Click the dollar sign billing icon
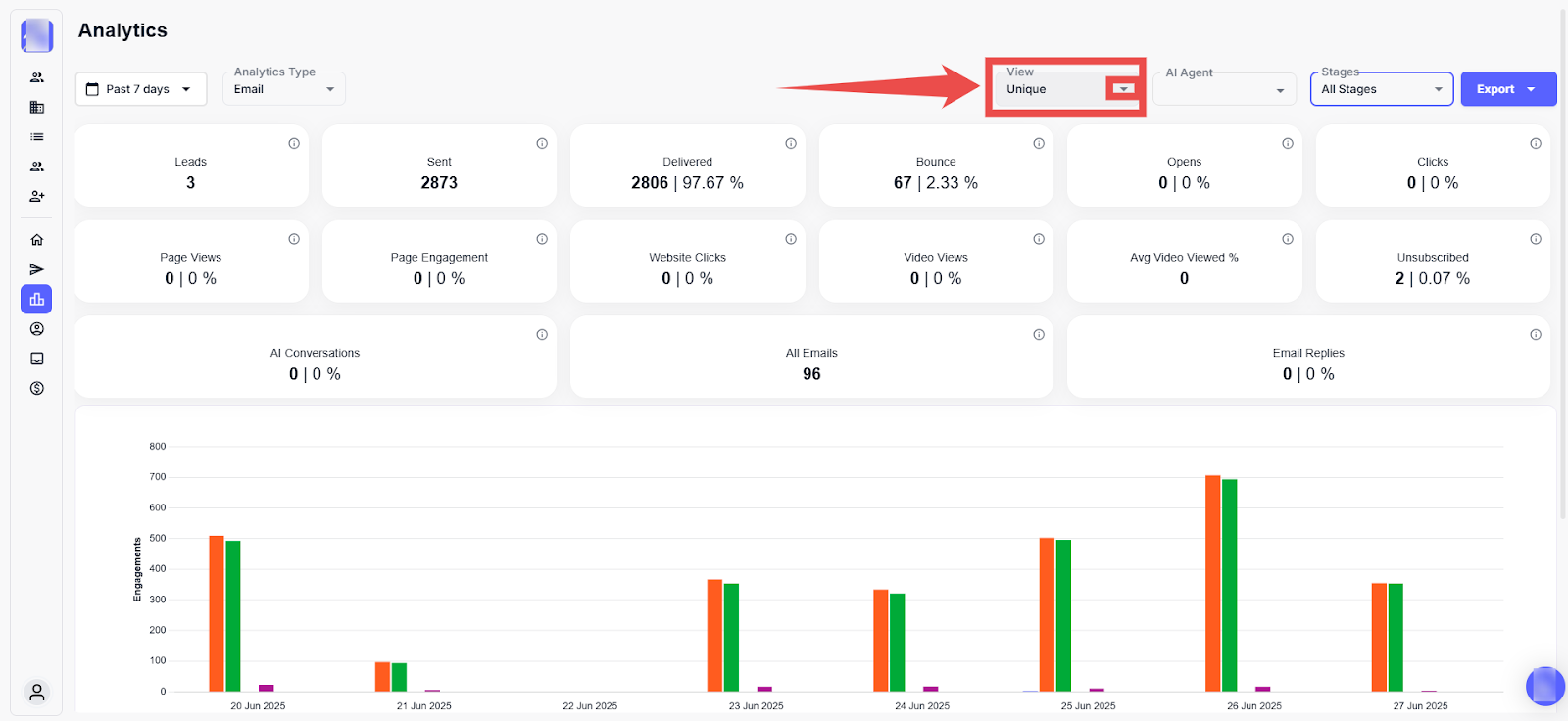 click(x=37, y=389)
